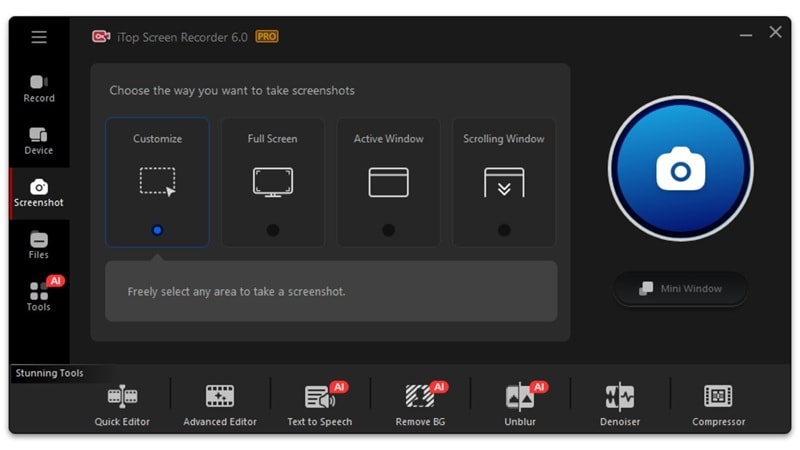Select the Active Window radio button

pyautogui.click(x=389, y=230)
